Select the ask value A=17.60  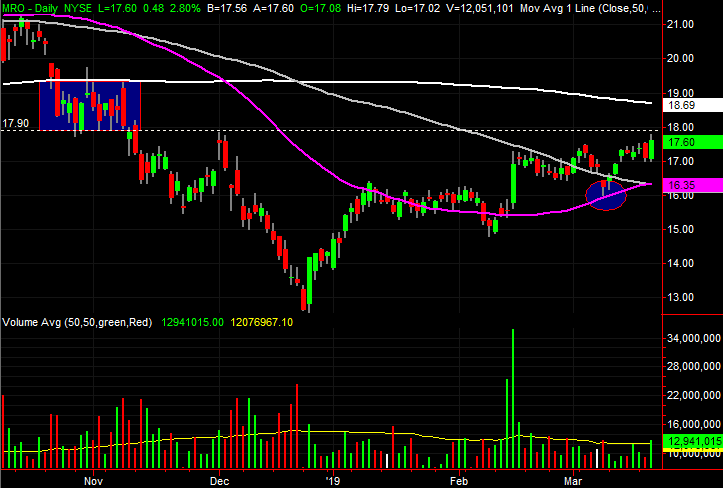(x=273, y=8)
